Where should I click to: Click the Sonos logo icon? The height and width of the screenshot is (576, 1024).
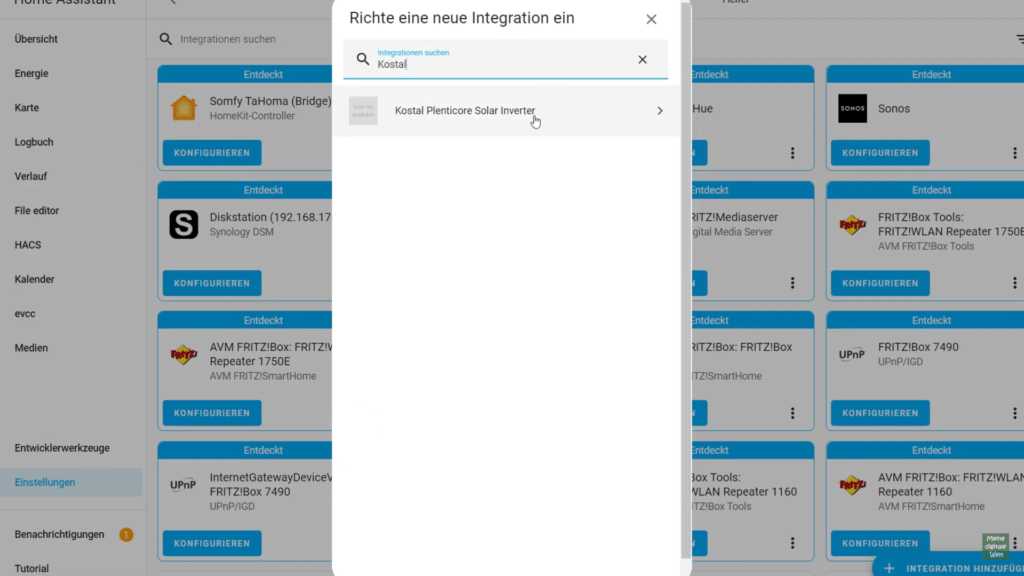click(x=852, y=108)
